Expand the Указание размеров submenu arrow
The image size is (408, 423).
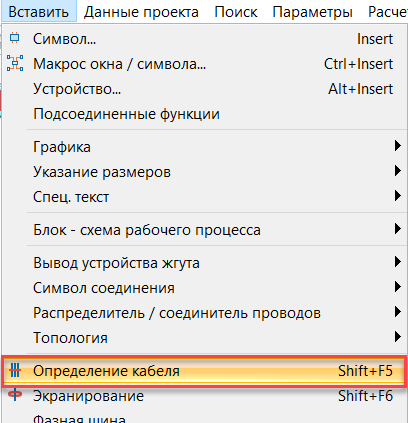pyautogui.click(x=397, y=171)
